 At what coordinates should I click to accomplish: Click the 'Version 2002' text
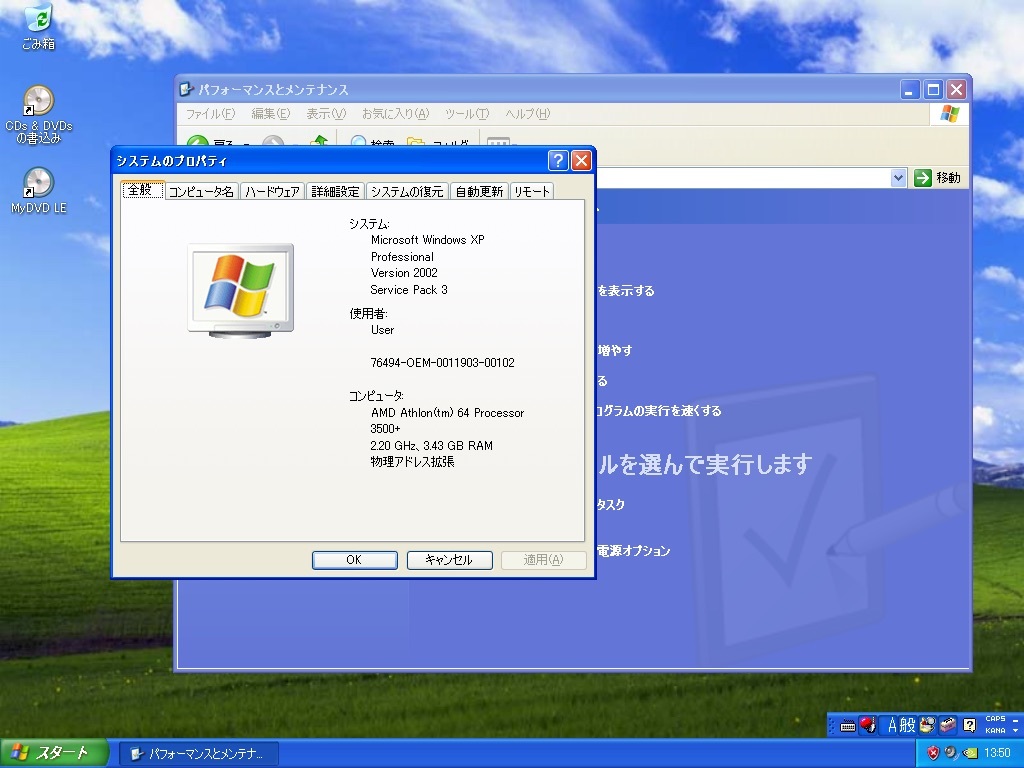pyautogui.click(x=404, y=272)
